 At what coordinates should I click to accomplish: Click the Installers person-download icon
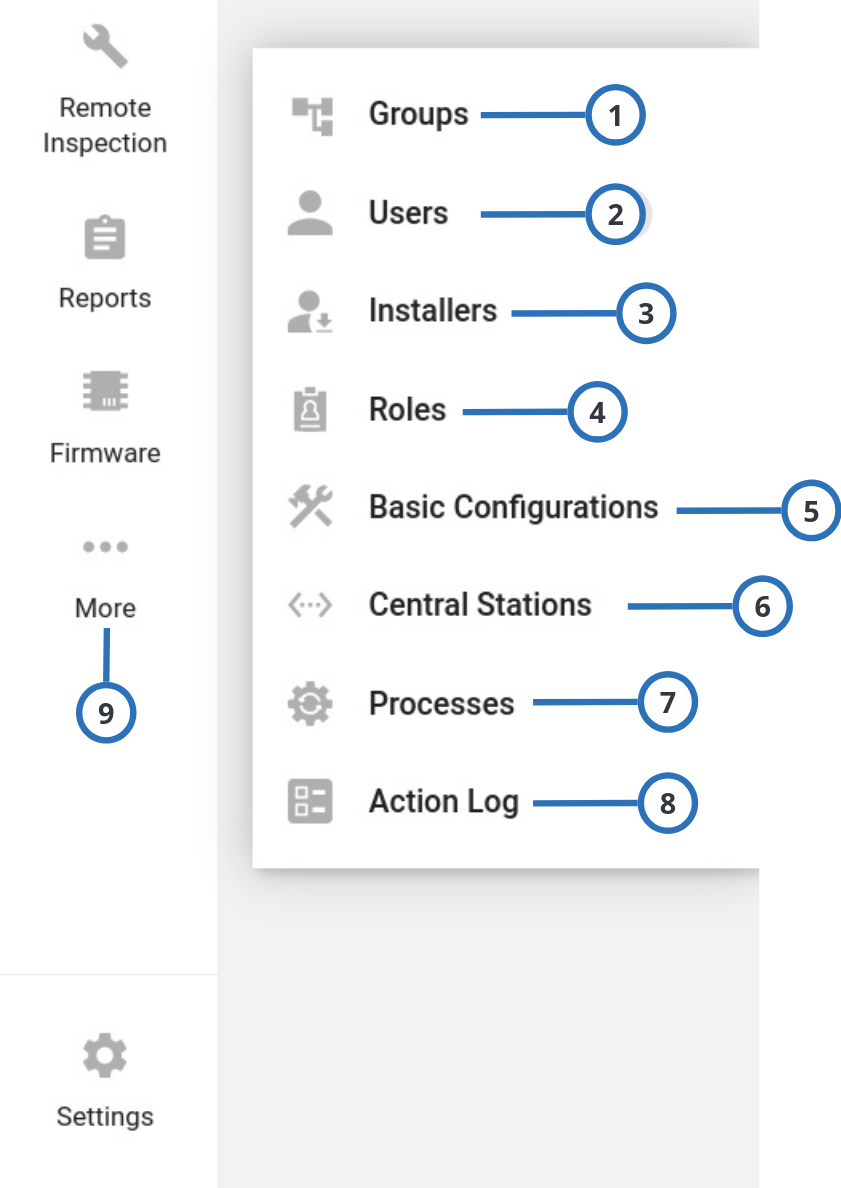pos(310,311)
